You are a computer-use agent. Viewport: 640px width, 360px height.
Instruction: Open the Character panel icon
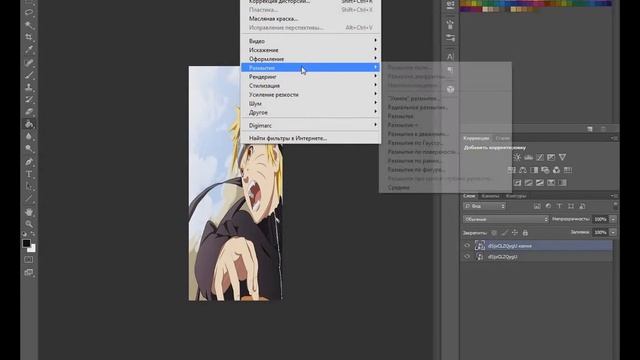pyautogui.click(x=450, y=57)
